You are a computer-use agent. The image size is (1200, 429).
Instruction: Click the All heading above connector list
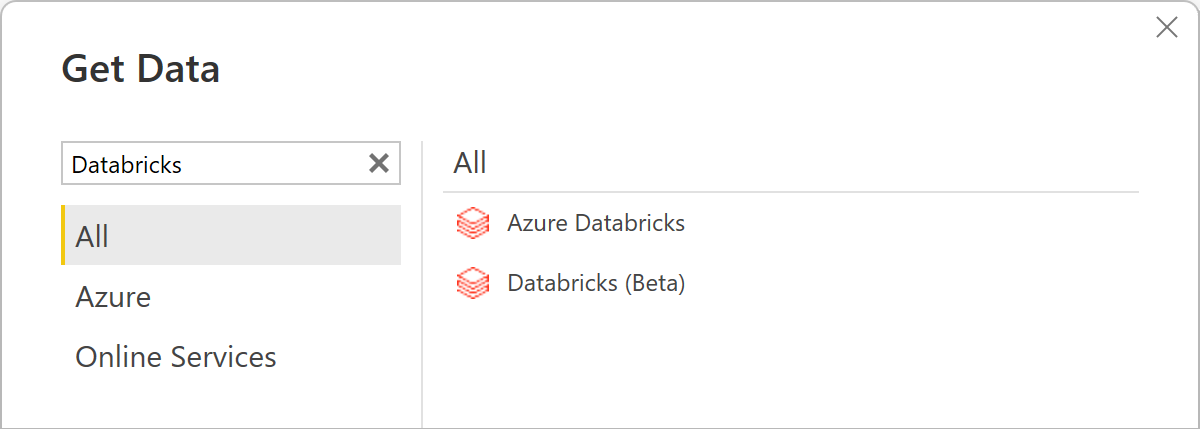click(x=470, y=163)
